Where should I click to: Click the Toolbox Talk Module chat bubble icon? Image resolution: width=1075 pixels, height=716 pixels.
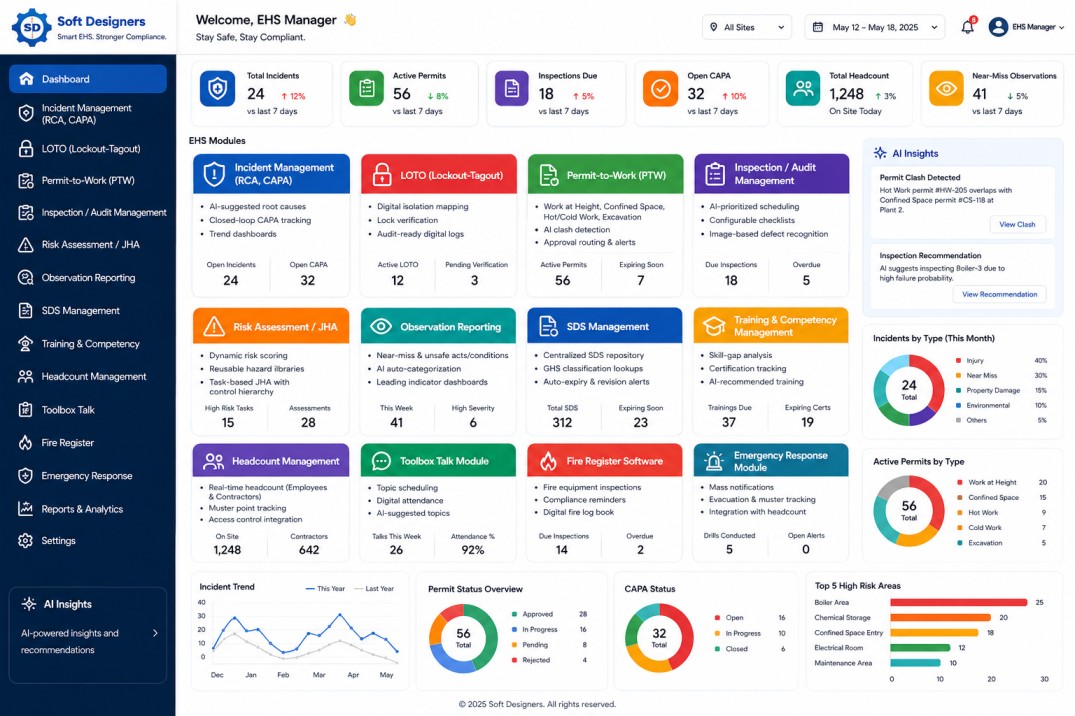click(381, 461)
